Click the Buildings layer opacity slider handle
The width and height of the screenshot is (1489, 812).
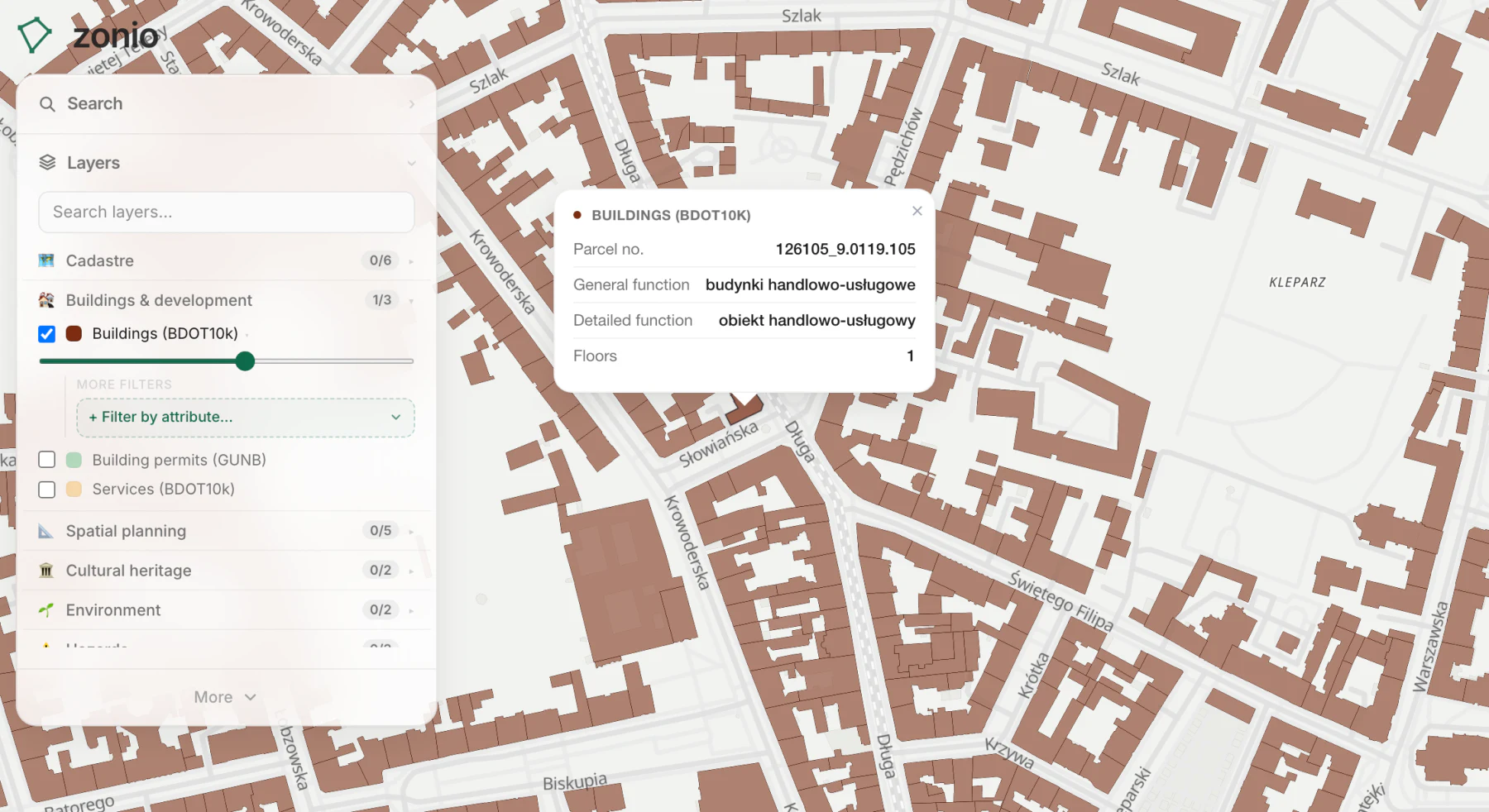point(245,361)
